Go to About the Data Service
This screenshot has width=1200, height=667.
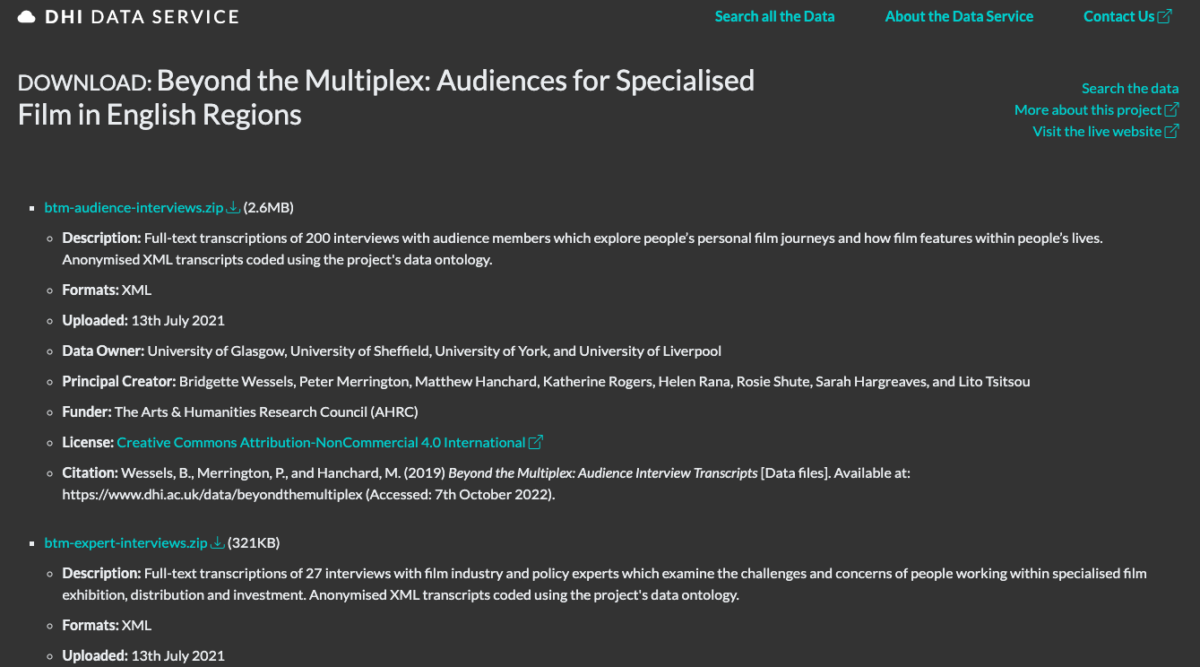[x=959, y=17]
